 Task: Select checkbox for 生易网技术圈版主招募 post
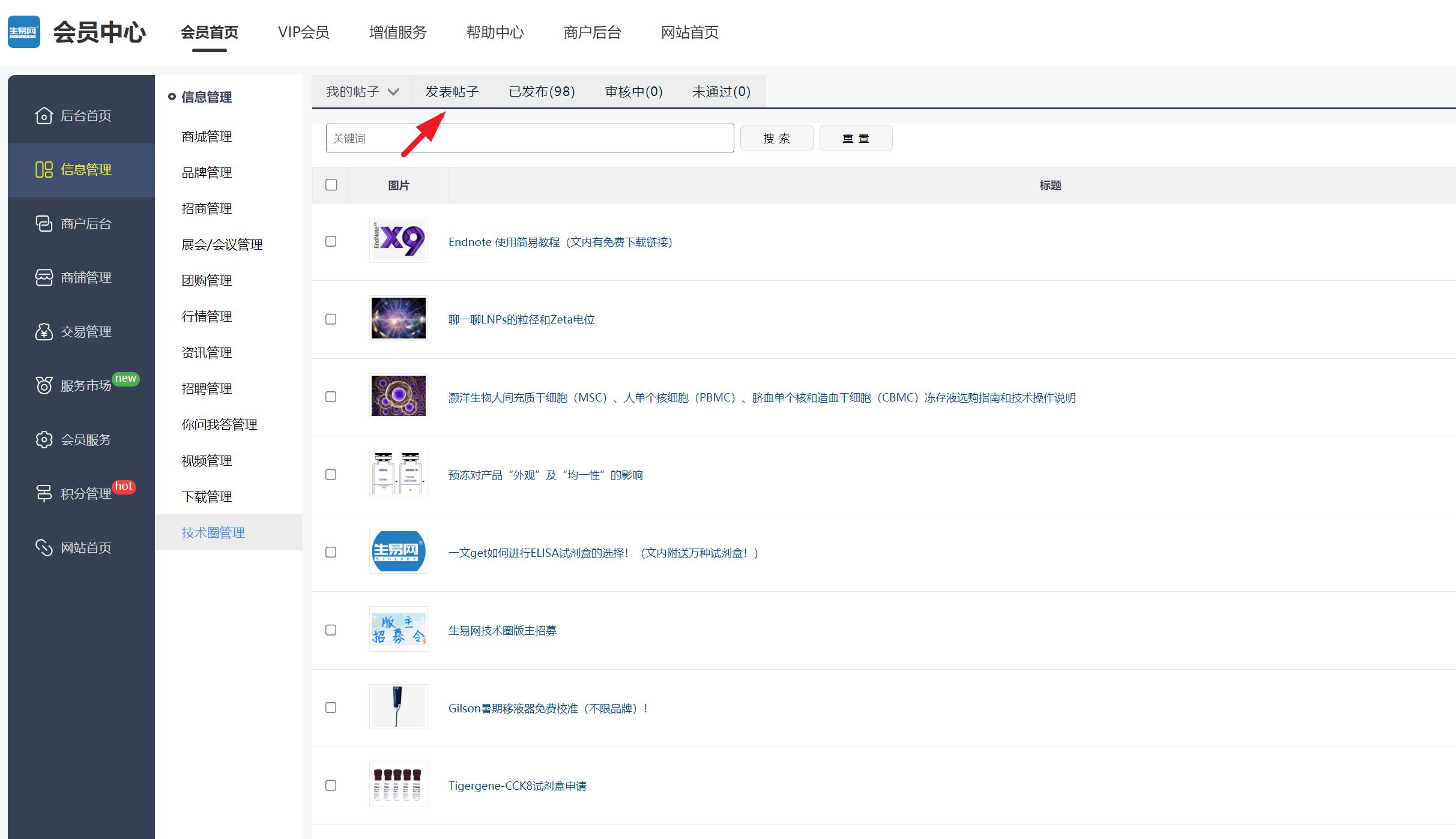click(x=331, y=630)
